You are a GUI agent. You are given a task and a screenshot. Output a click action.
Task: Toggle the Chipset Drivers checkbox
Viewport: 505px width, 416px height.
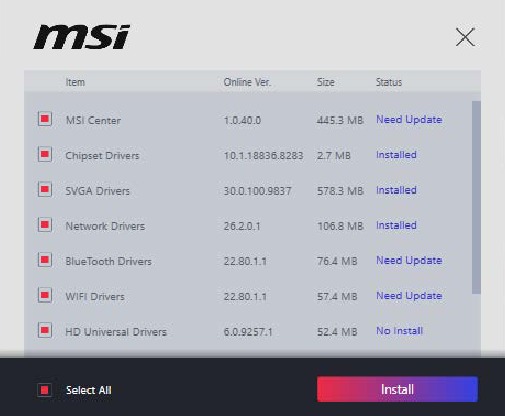[x=45, y=155]
